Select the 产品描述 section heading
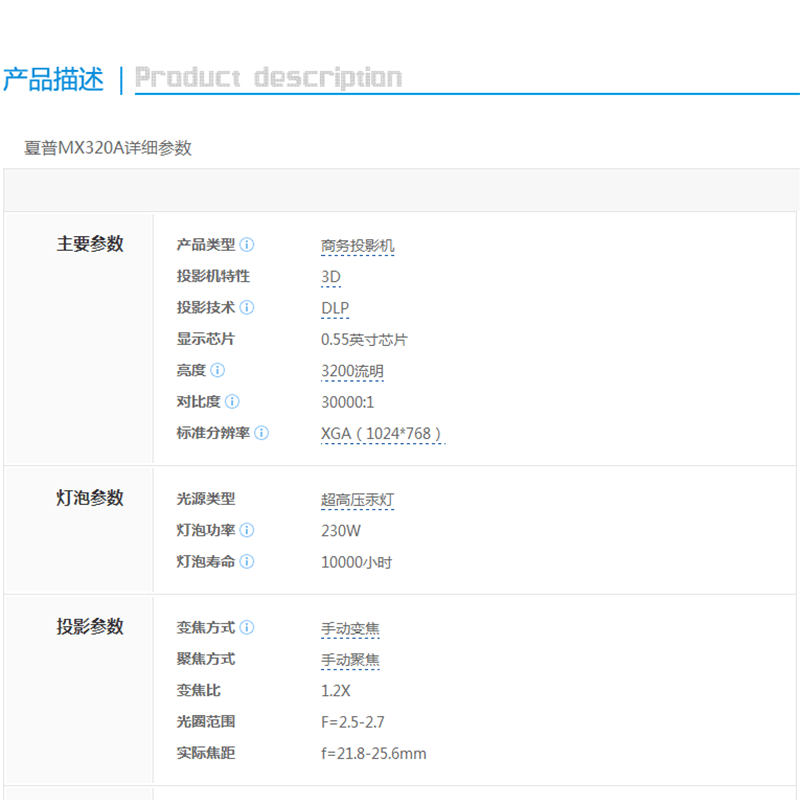 click(x=53, y=79)
